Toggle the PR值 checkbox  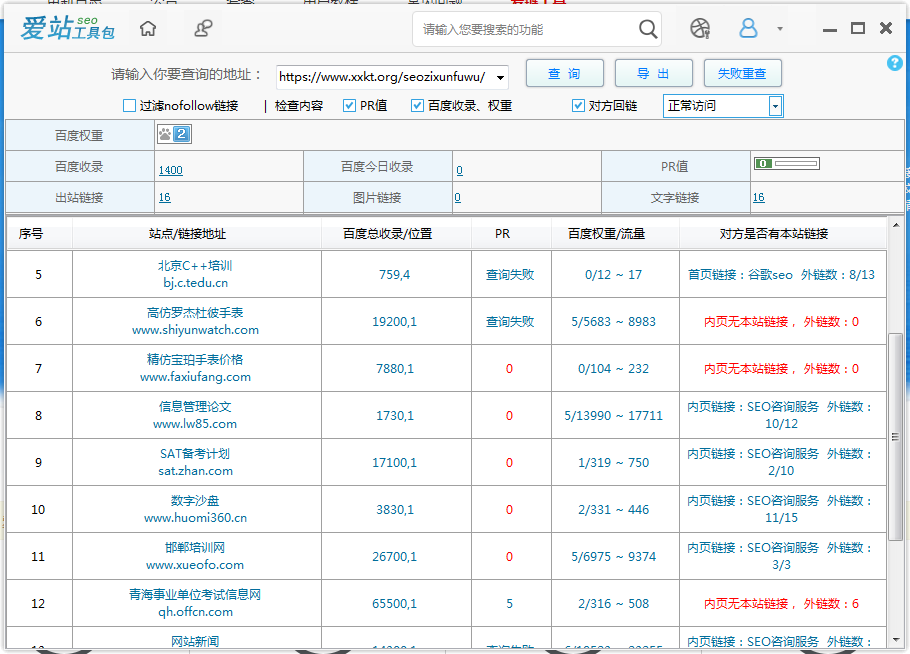349,106
